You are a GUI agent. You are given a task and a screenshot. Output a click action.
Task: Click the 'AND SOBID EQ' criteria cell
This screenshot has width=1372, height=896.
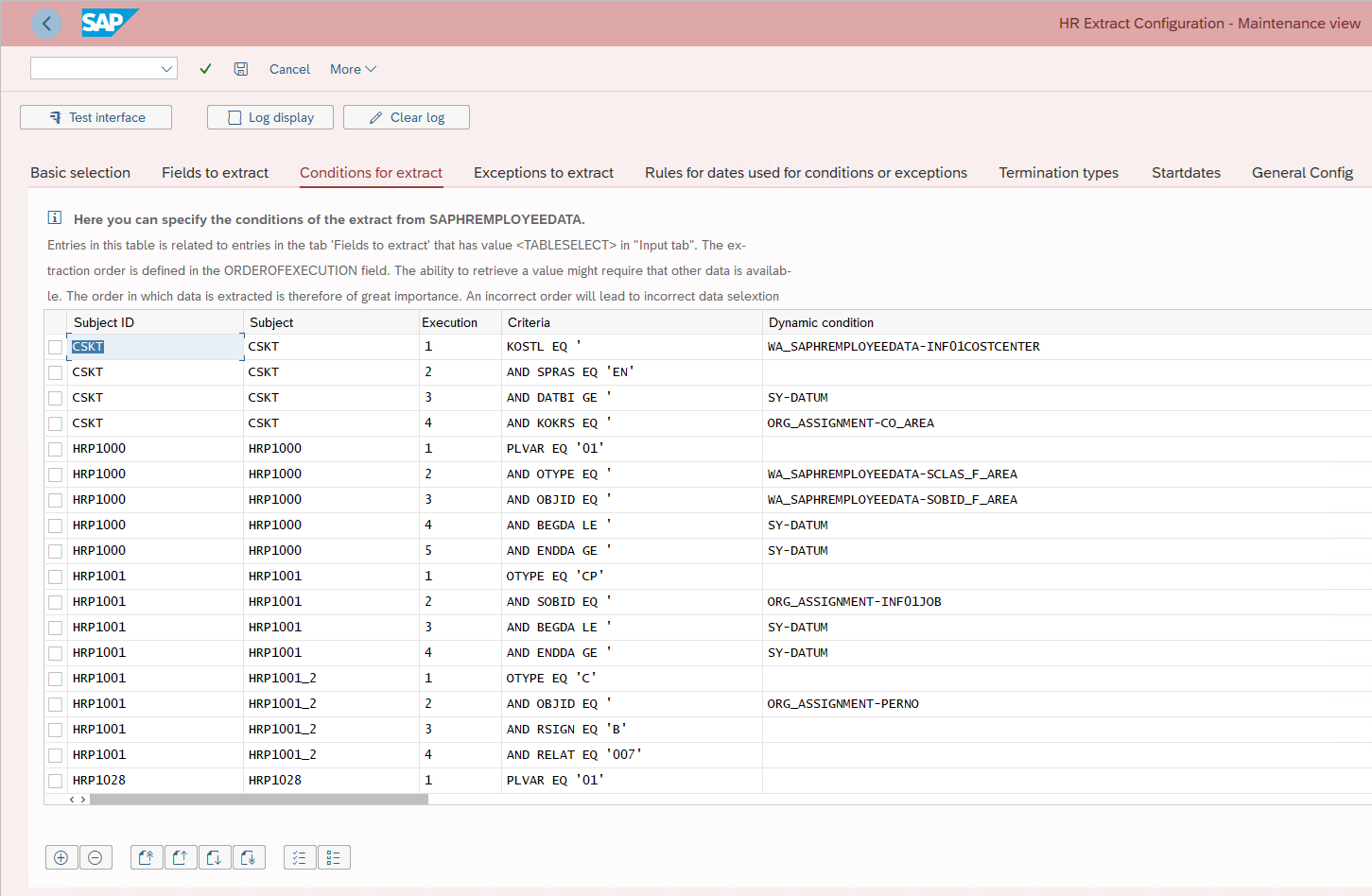point(632,602)
